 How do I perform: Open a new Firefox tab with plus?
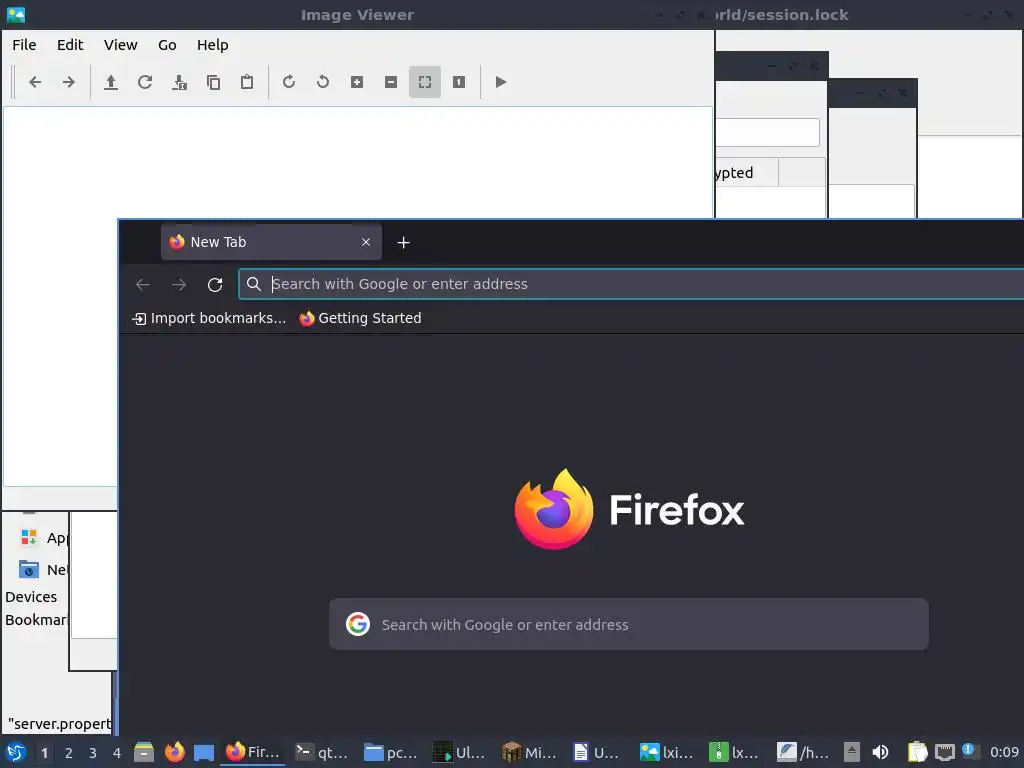404,243
